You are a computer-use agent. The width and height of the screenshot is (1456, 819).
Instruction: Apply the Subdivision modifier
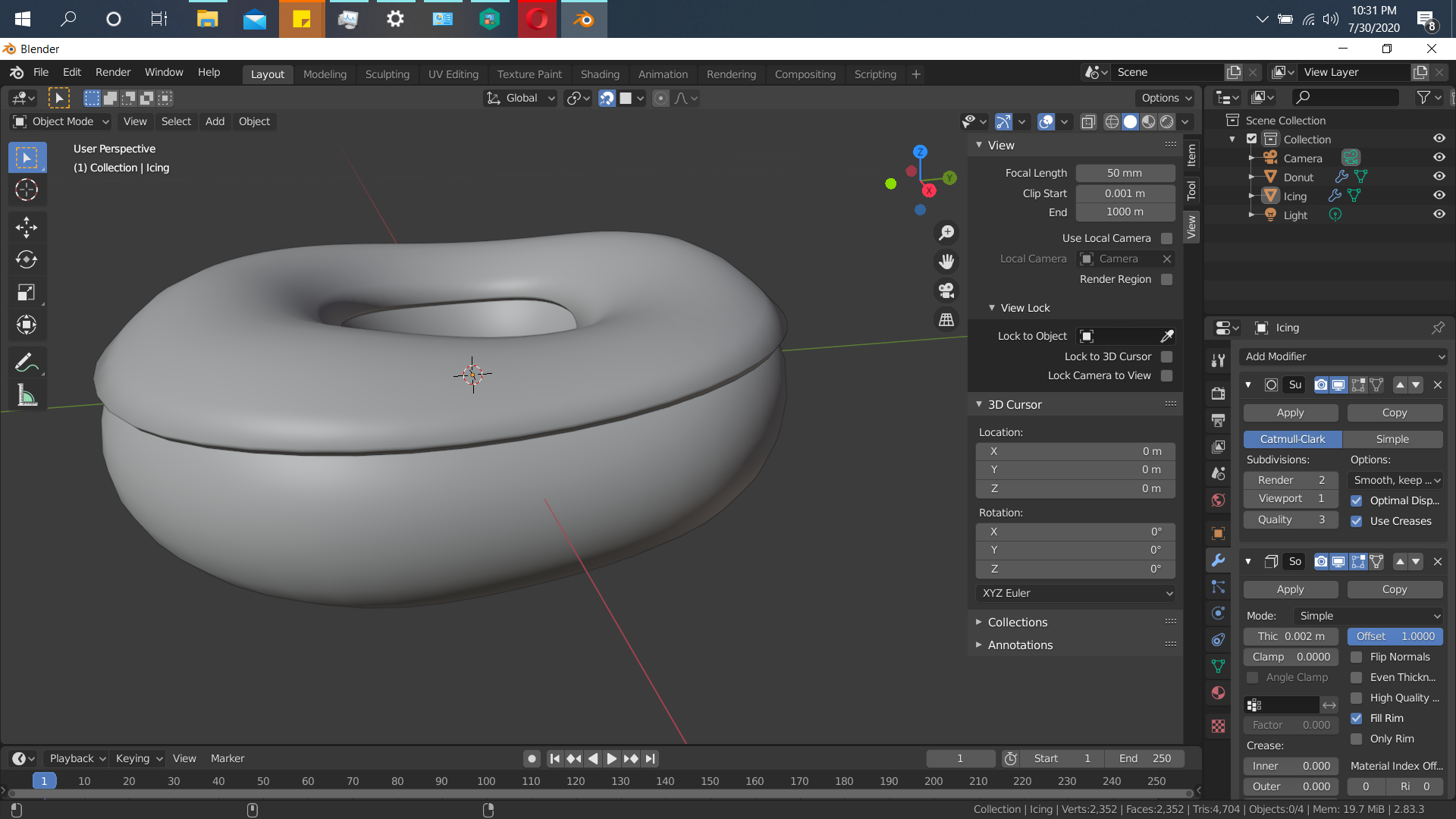pos(1290,413)
